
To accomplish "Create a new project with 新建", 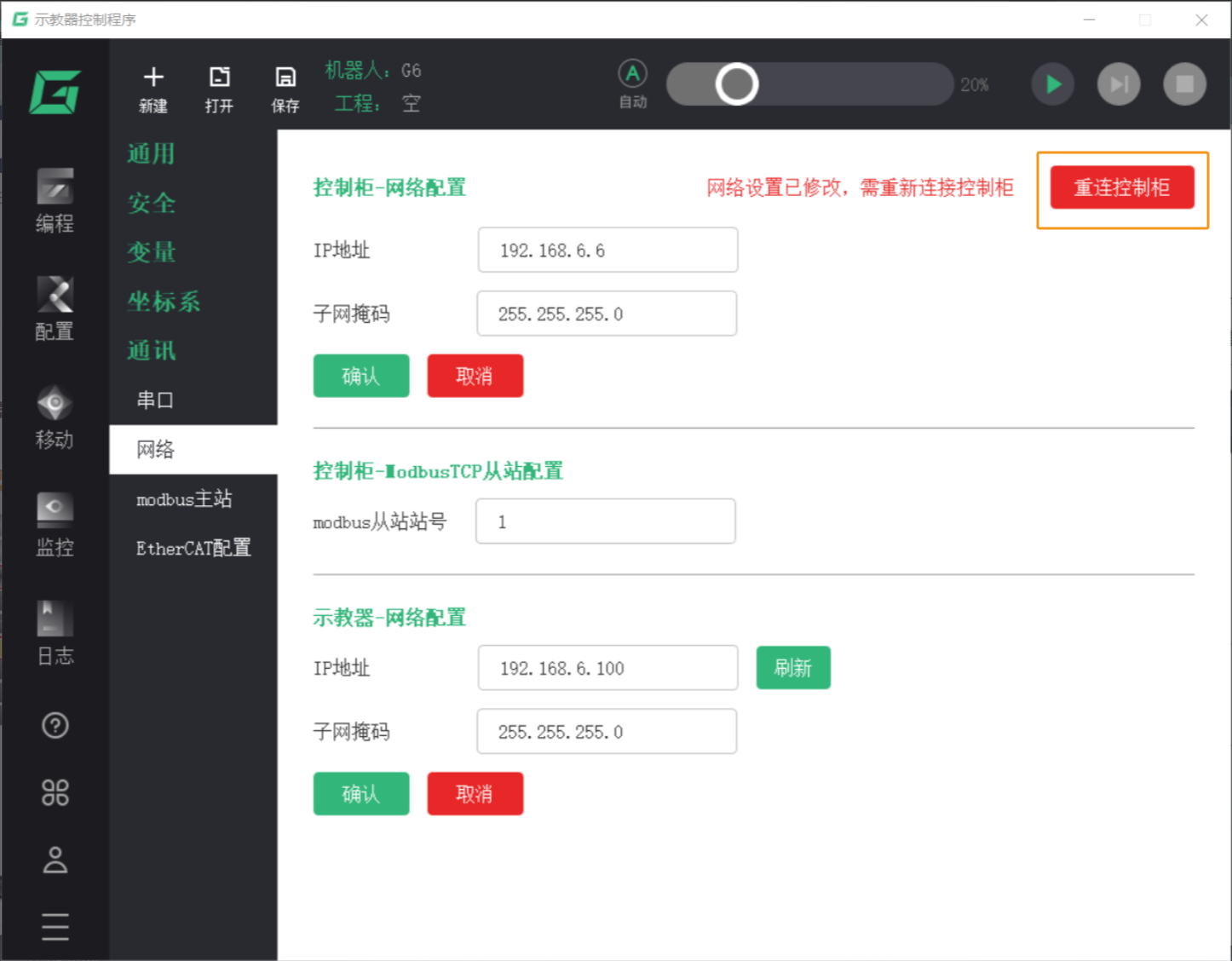I will [153, 89].
